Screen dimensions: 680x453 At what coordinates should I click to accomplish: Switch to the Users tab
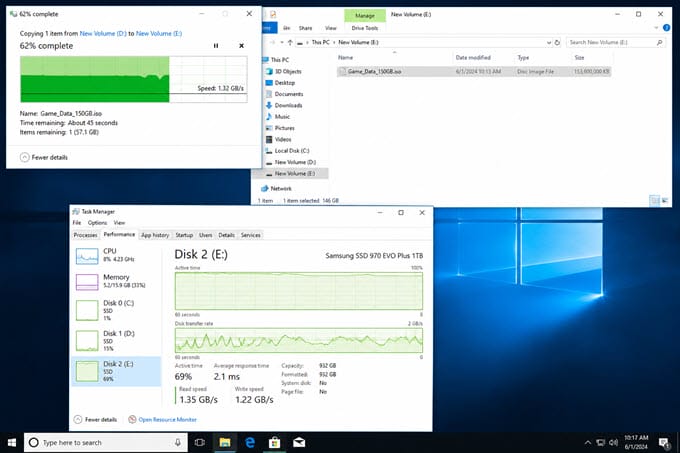click(206, 235)
